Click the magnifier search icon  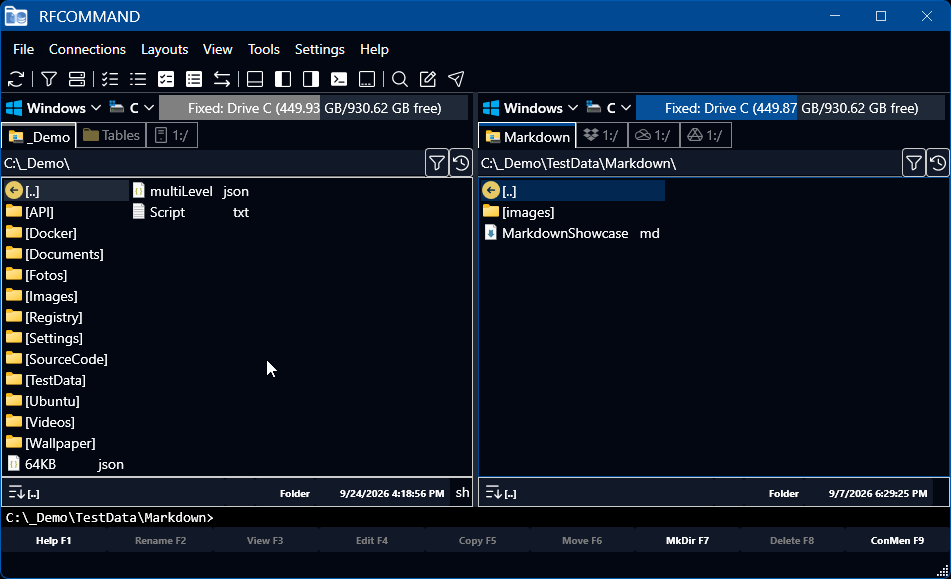400,79
